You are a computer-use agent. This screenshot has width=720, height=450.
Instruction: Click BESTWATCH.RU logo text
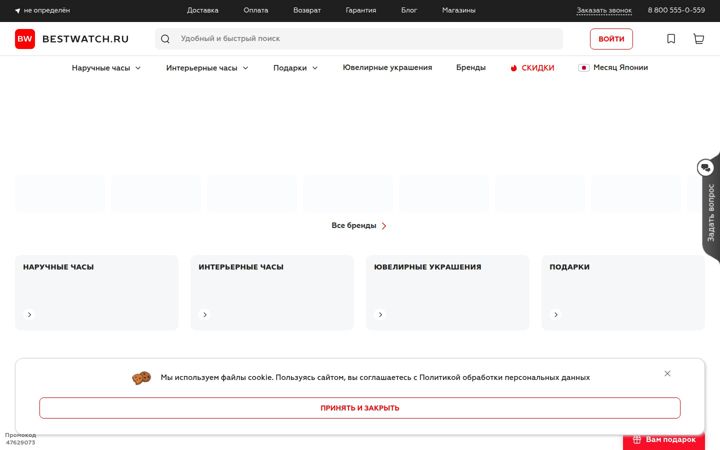[85, 39]
